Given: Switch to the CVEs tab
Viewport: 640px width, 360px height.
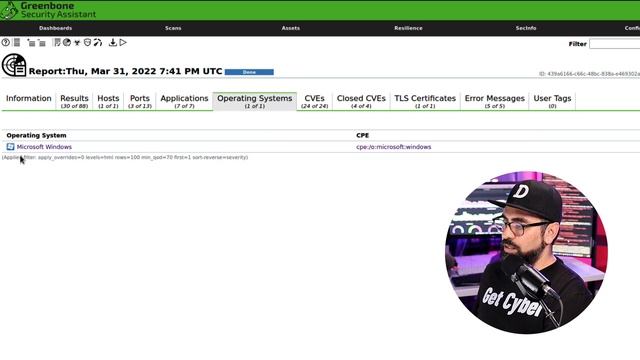Looking at the screenshot, I should (314, 101).
